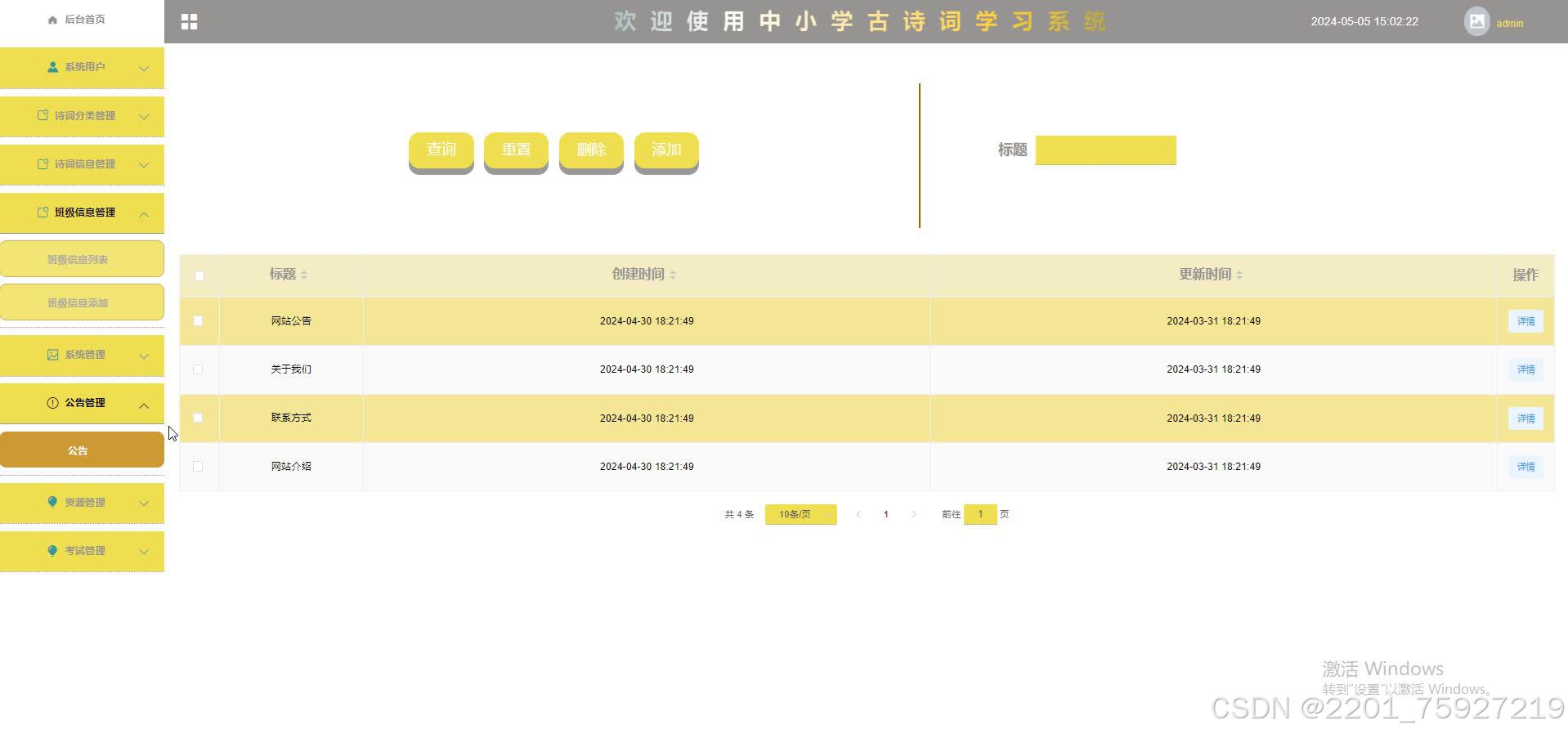This screenshot has width=1568, height=734.
Task: Open the 班级信息添加 submenu item
Action: tap(82, 302)
